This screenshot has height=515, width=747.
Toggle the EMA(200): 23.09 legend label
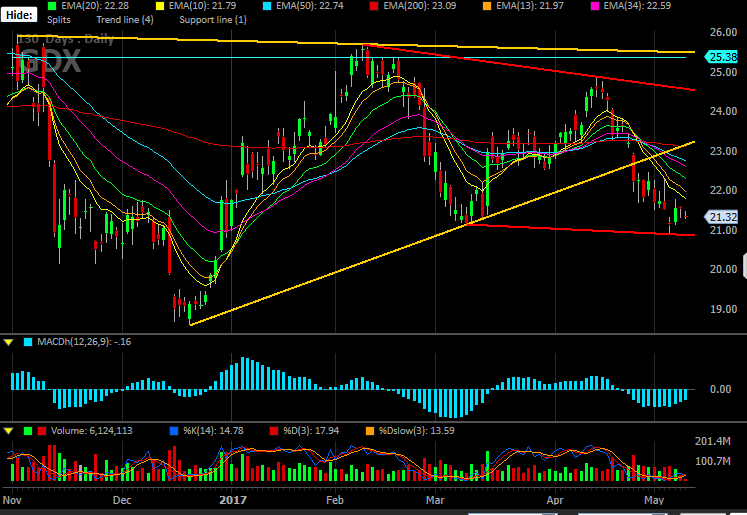[420, 6]
